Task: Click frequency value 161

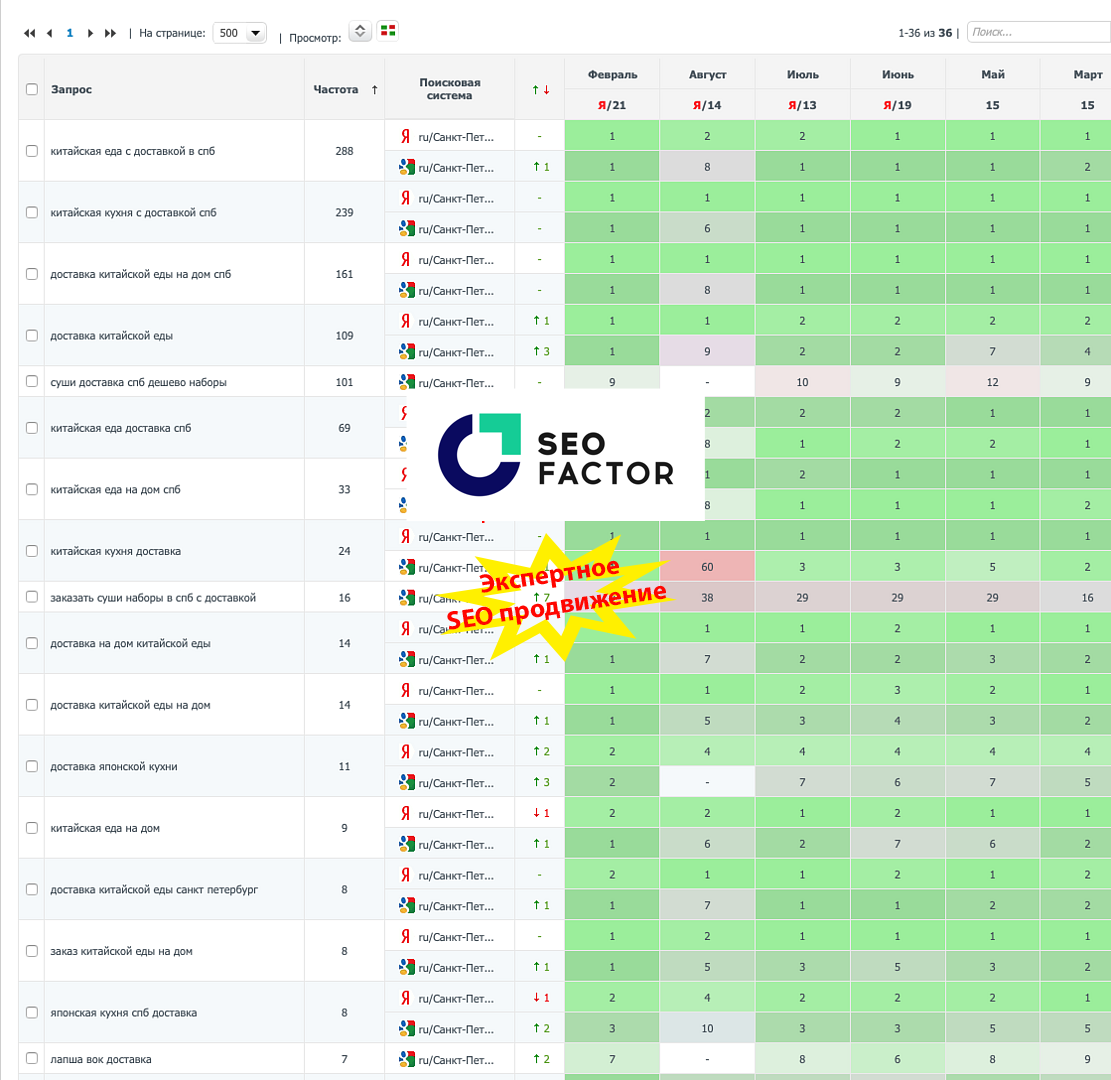Action: (344, 274)
